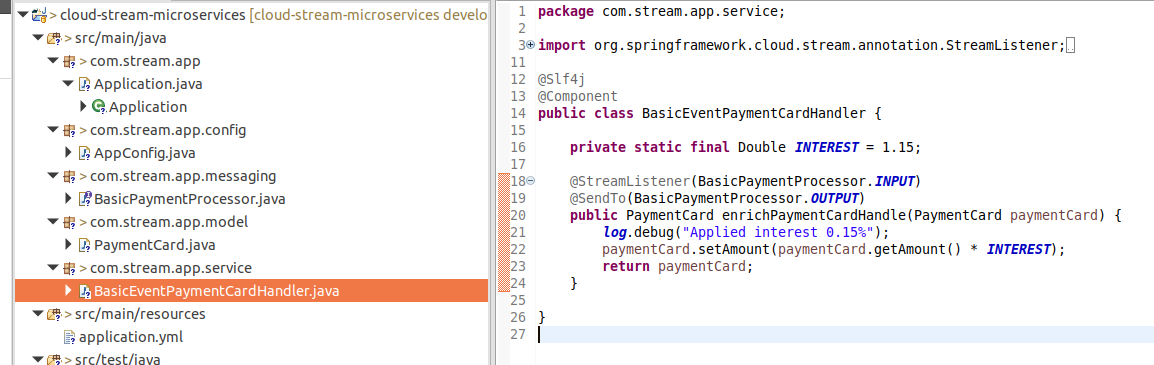
Task: Click the BasicPaymentProcessor.java interface file icon
Action: point(85,199)
